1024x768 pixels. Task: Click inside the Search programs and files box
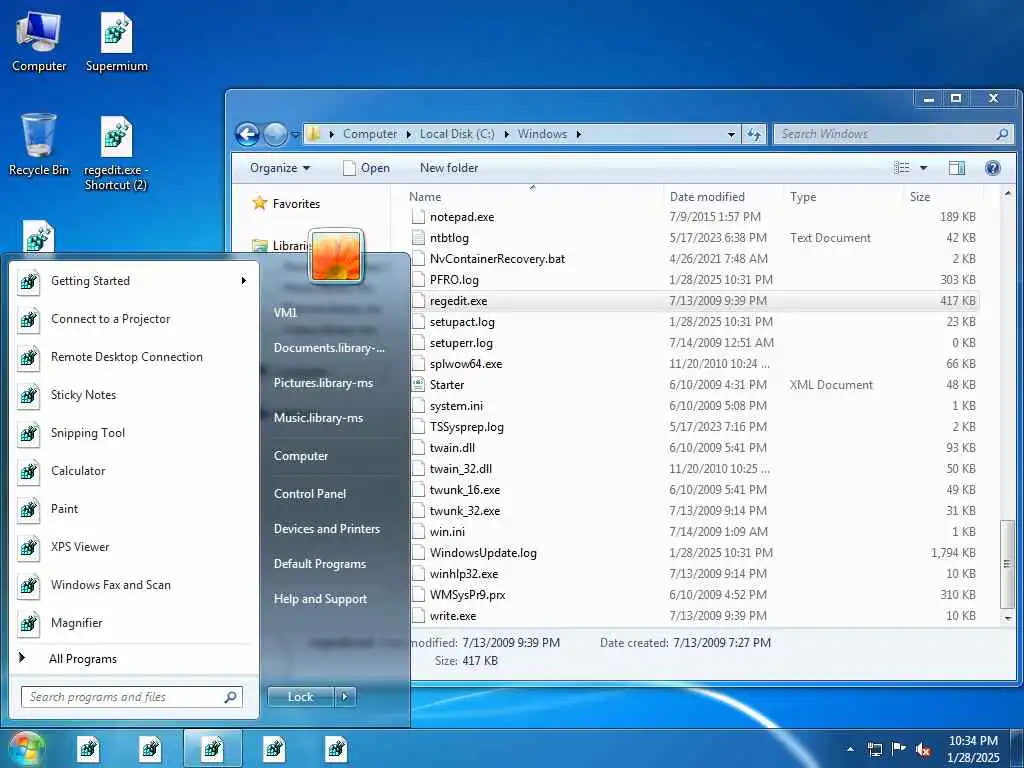click(131, 697)
